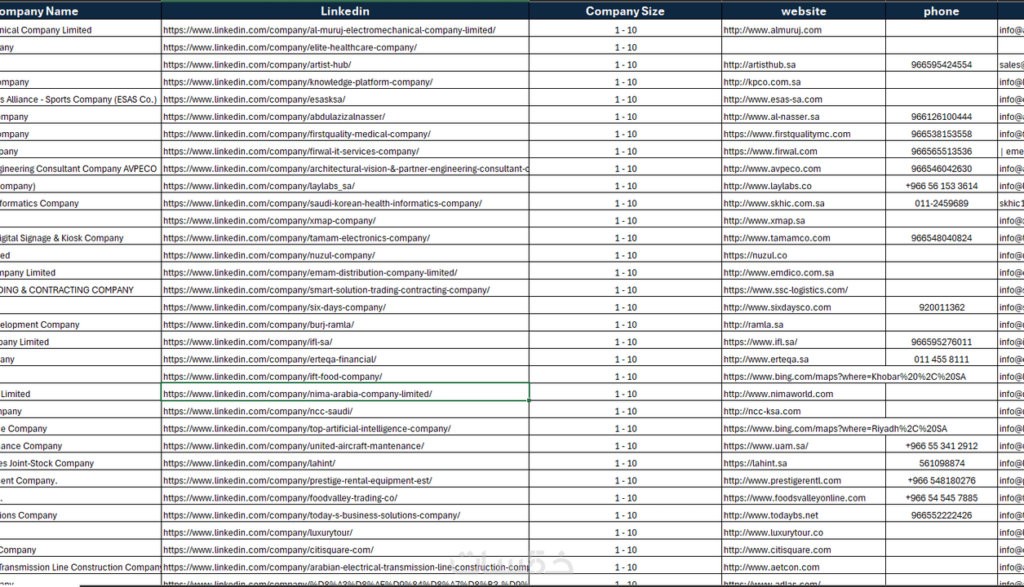Click the artist-hub LinkedIn URL cell
This screenshot has height=587, width=1024.
pos(345,65)
